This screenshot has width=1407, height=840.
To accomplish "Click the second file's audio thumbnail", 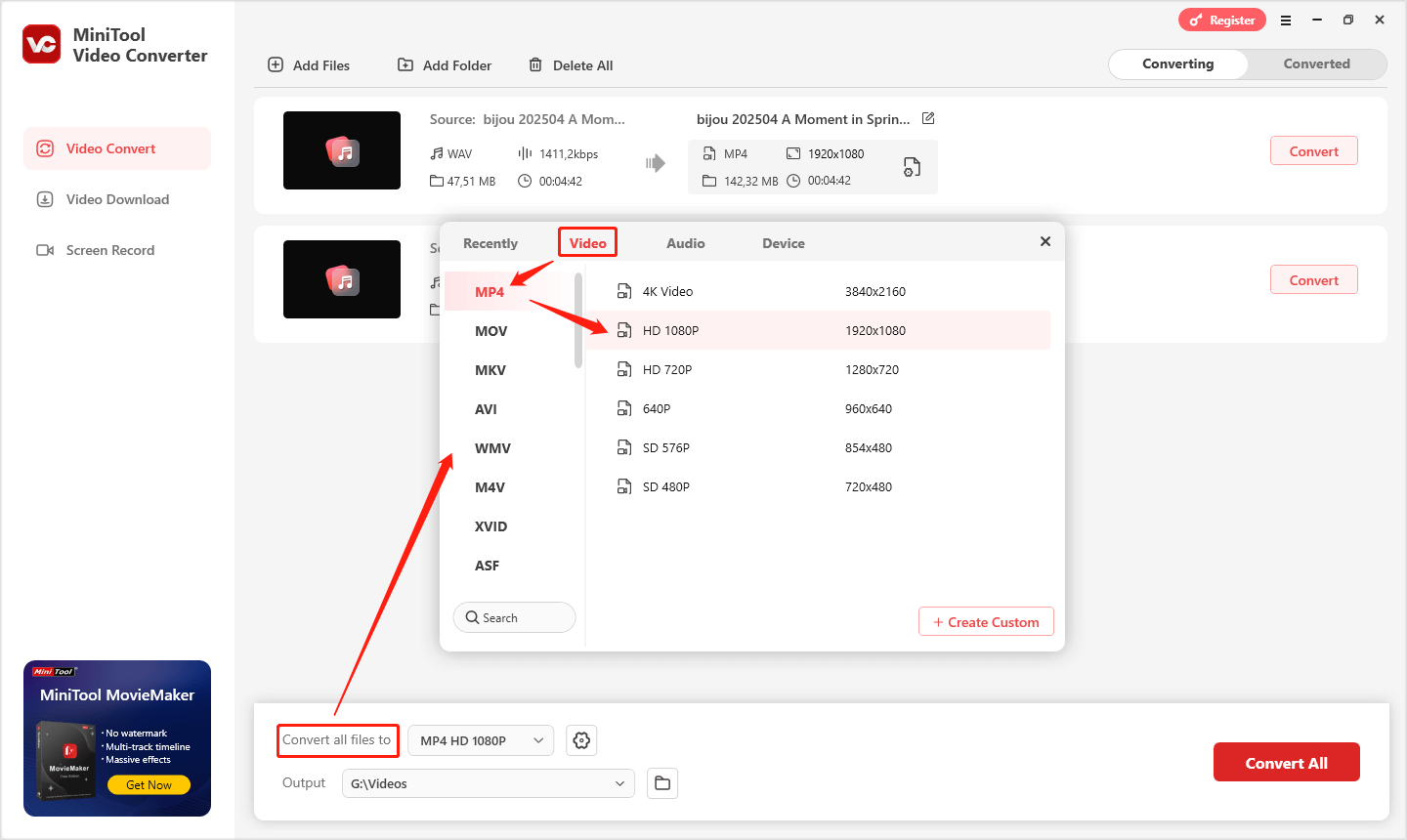I will (x=342, y=279).
